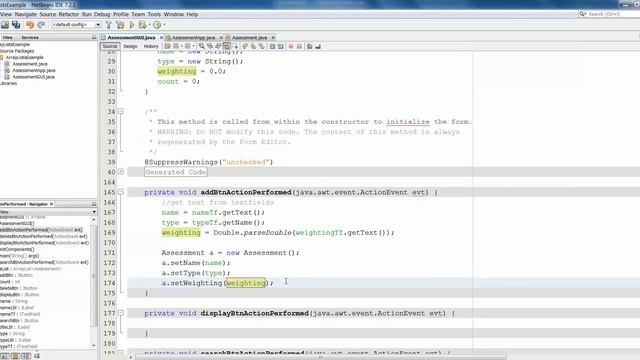Click the Build Project hammer icon
The height and width of the screenshot is (360, 640).
(x=109, y=25)
